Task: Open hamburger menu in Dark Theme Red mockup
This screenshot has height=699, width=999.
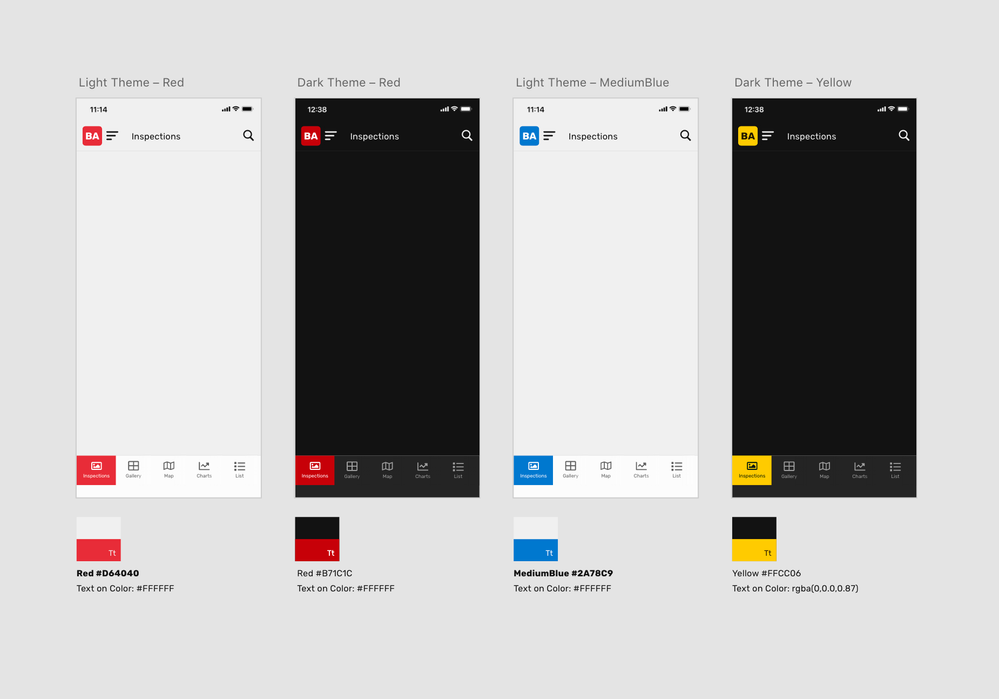Action: click(331, 136)
